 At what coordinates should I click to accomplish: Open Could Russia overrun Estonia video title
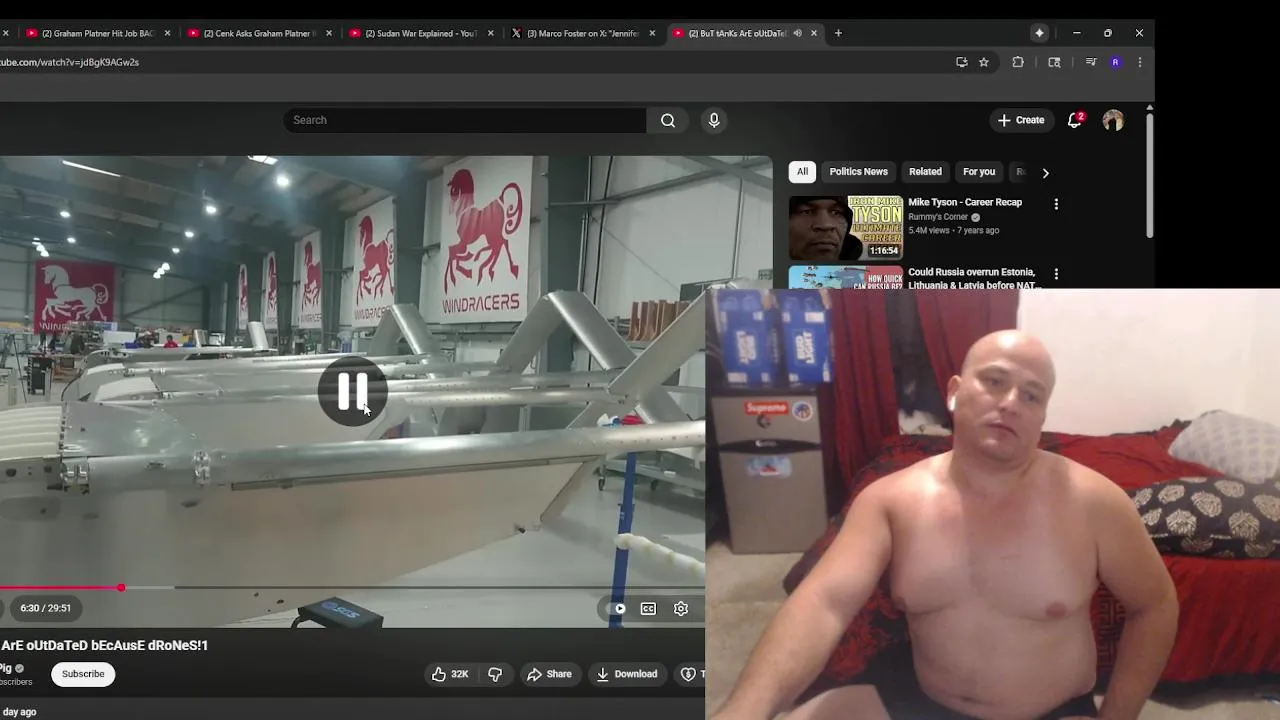(975, 278)
